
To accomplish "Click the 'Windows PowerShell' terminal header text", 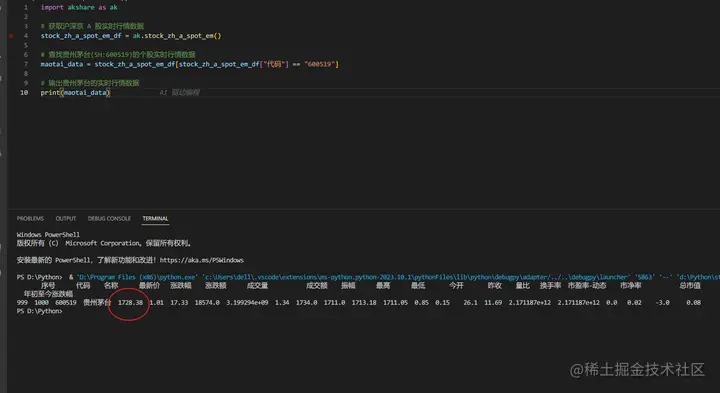I will 48,235.
